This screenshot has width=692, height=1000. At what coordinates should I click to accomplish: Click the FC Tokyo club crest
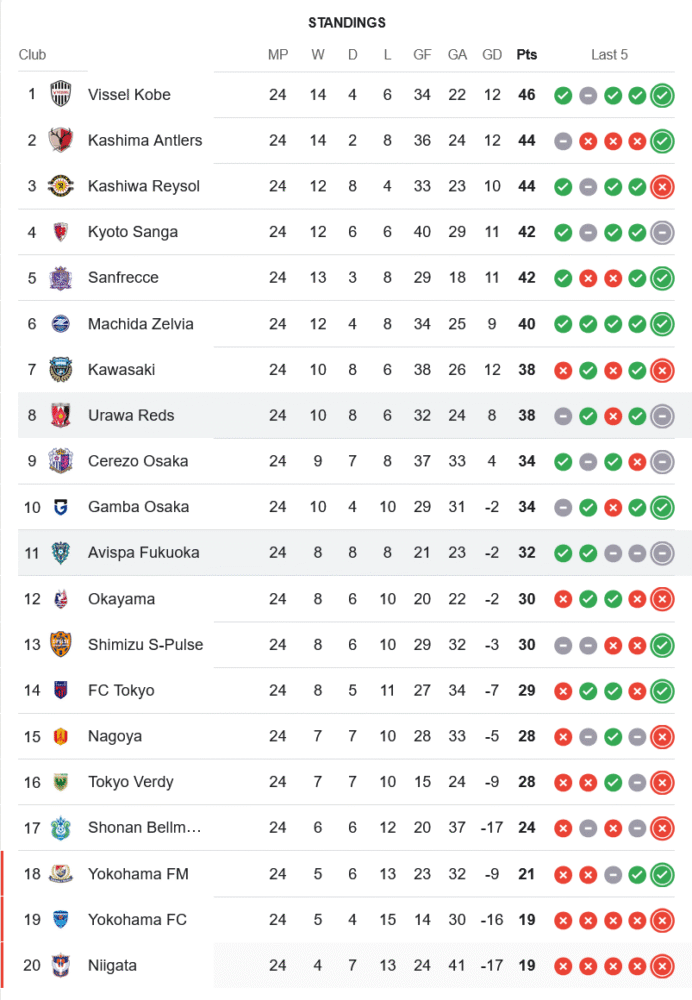61,690
